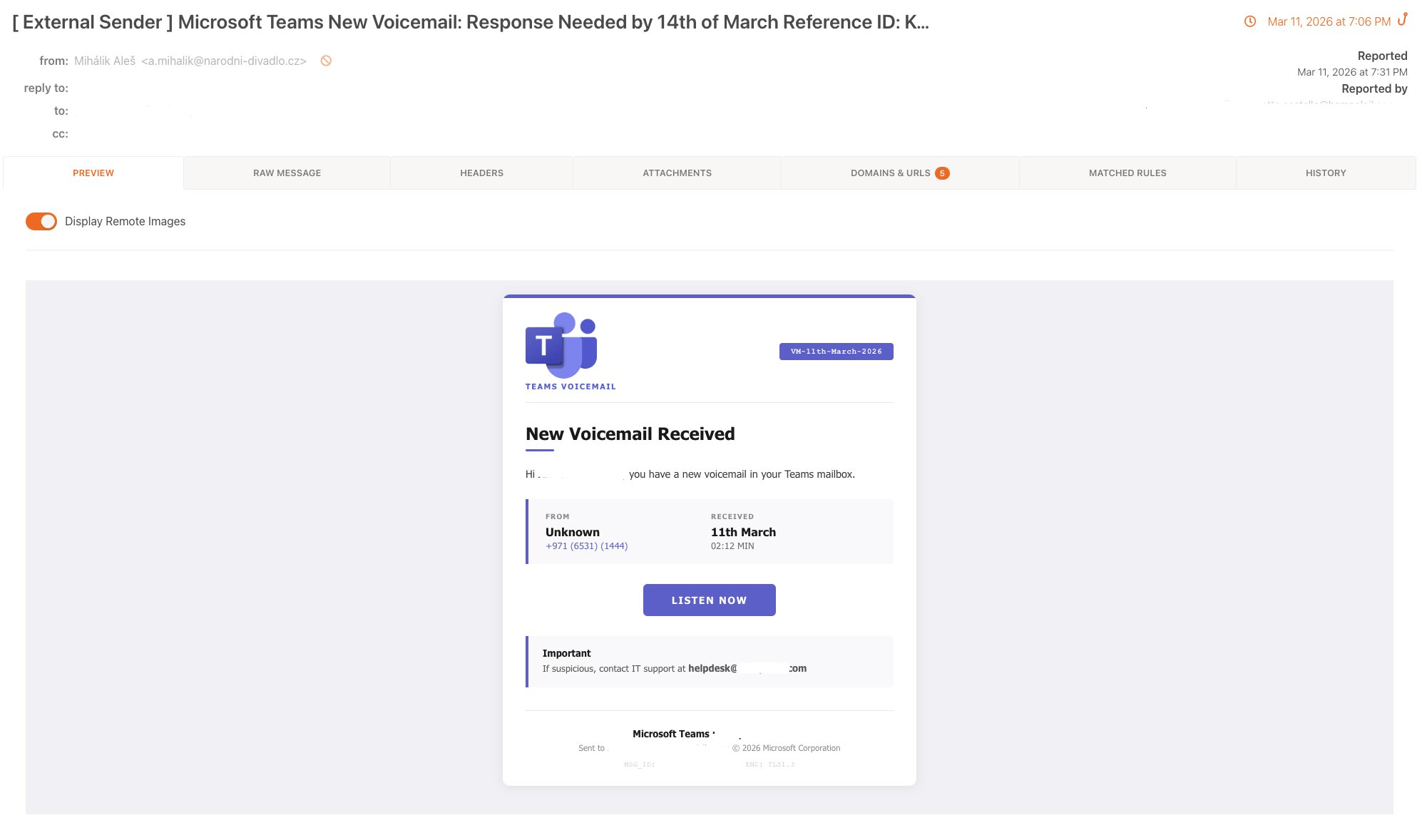Select the Preview tab
This screenshot has height=840, width=1422.
[x=93, y=173]
